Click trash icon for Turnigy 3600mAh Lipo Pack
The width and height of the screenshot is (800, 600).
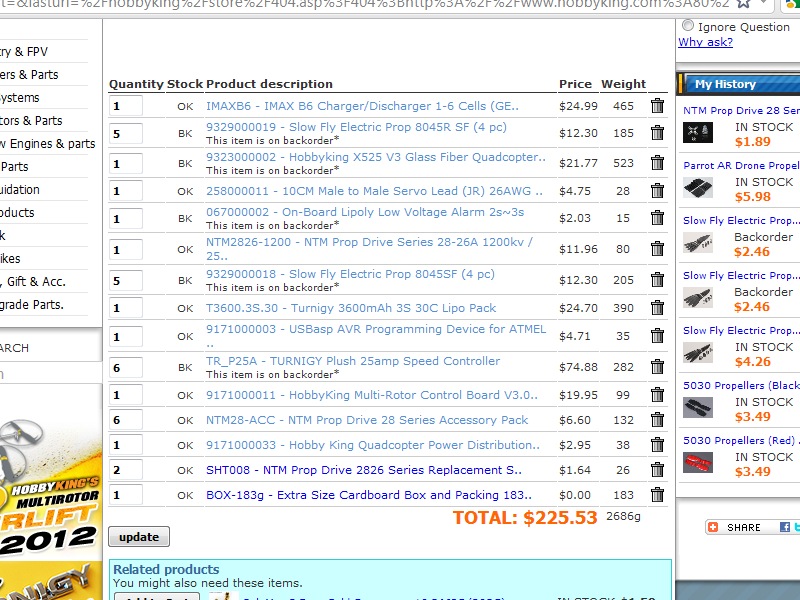point(657,308)
